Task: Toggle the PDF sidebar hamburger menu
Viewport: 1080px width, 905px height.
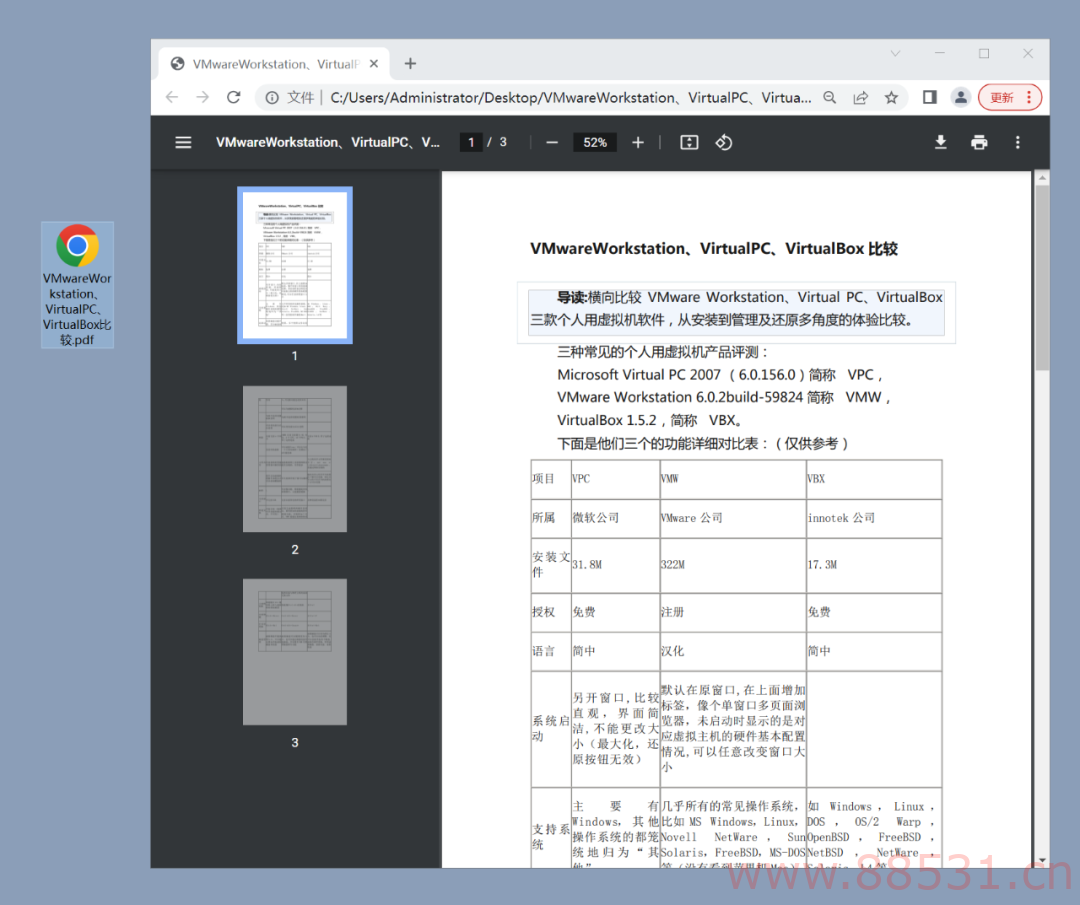Action: pyautogui.click(x=183, y=143)
